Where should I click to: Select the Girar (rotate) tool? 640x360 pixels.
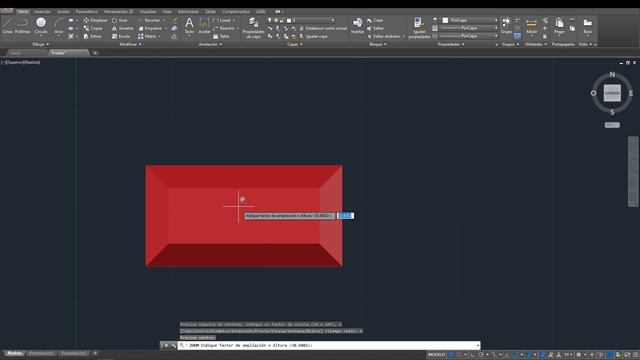[120, 20]
